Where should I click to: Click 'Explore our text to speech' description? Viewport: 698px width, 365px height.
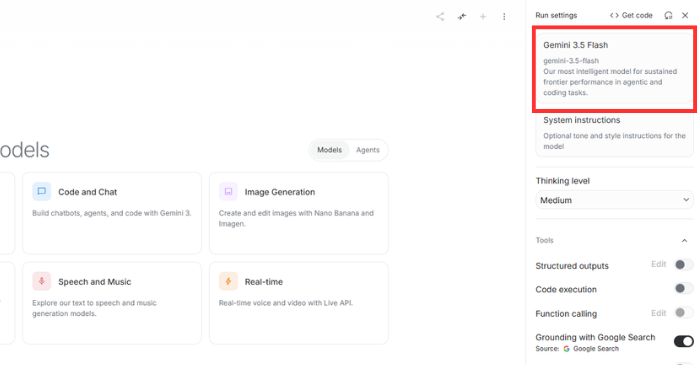(94, 308)
